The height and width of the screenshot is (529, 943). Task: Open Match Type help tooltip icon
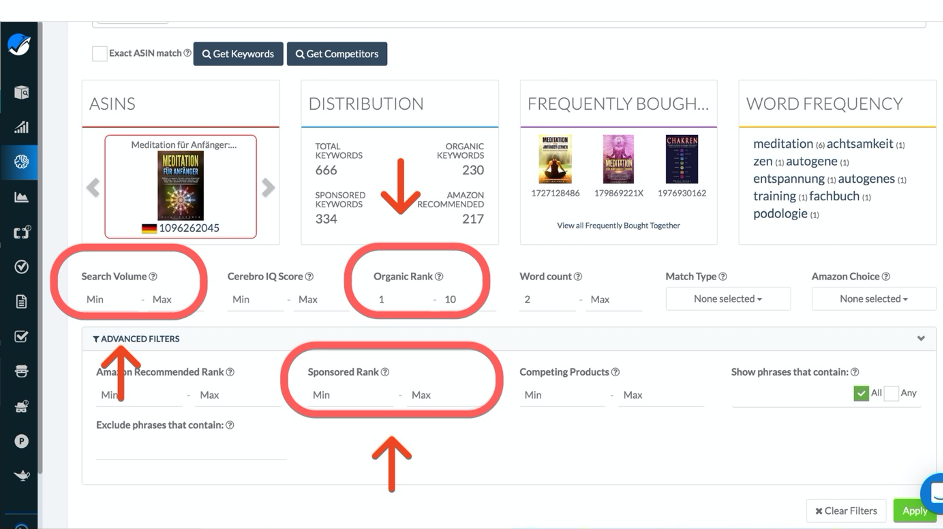tap(723, 277)
